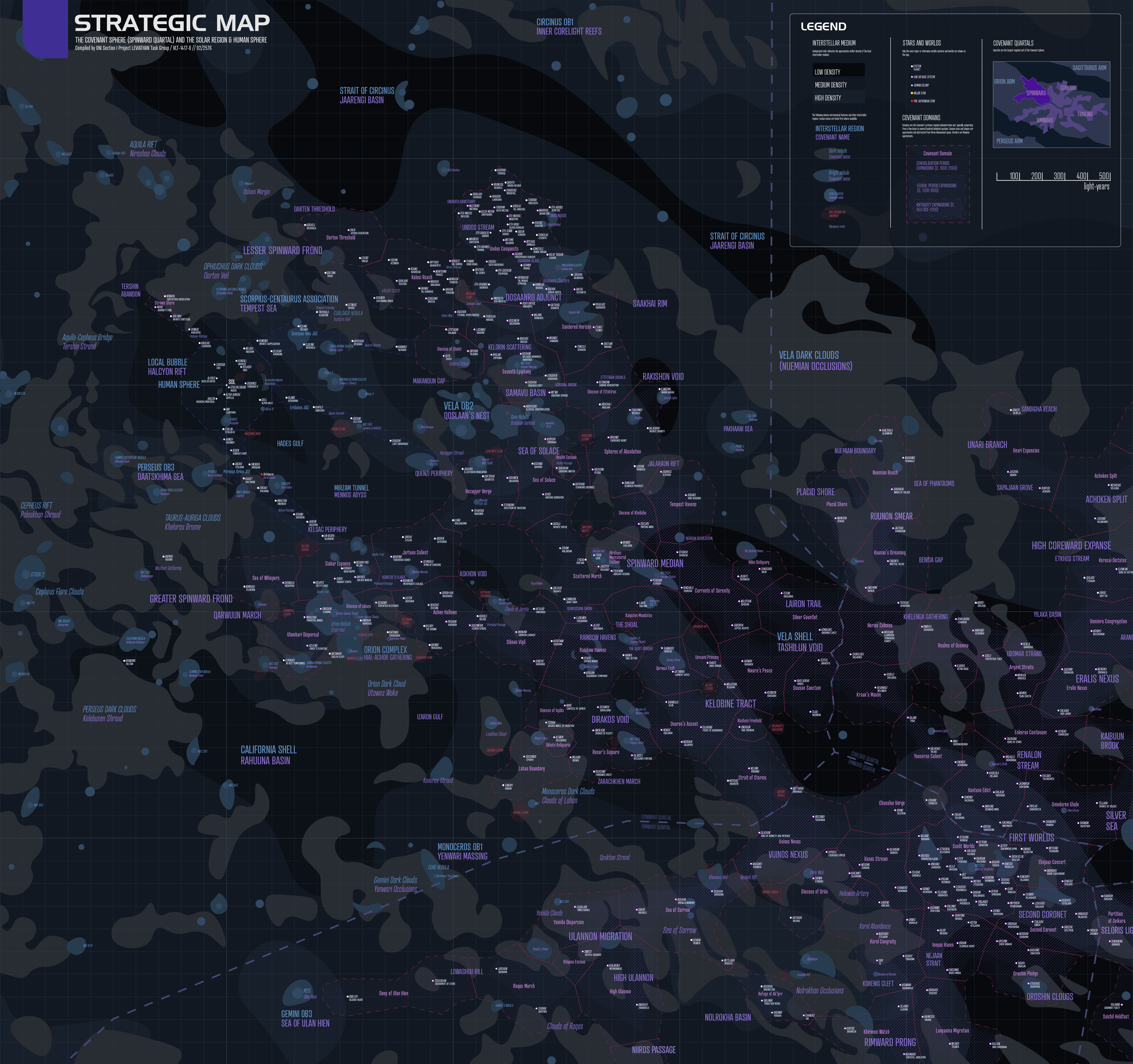Click the UNARI BRANCH label

[x=987, y=444]
